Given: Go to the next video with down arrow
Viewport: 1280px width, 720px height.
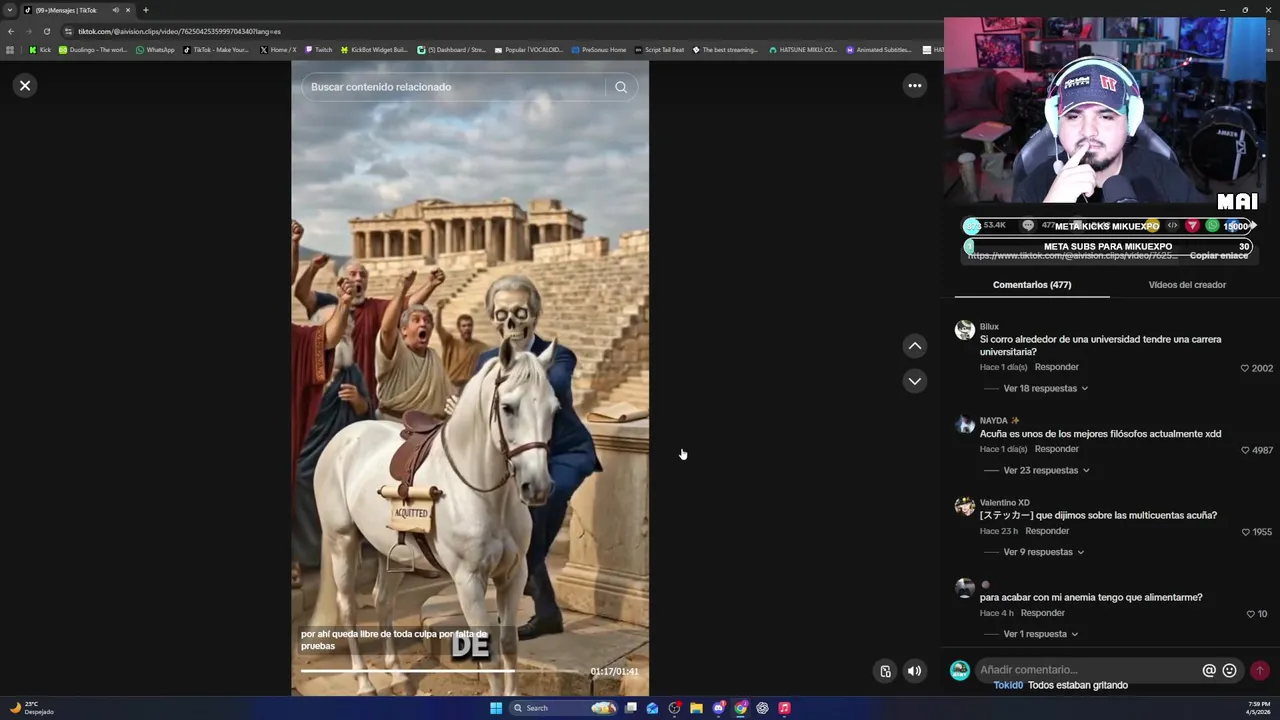Looking at the screenshot, I should click(914, 381).
